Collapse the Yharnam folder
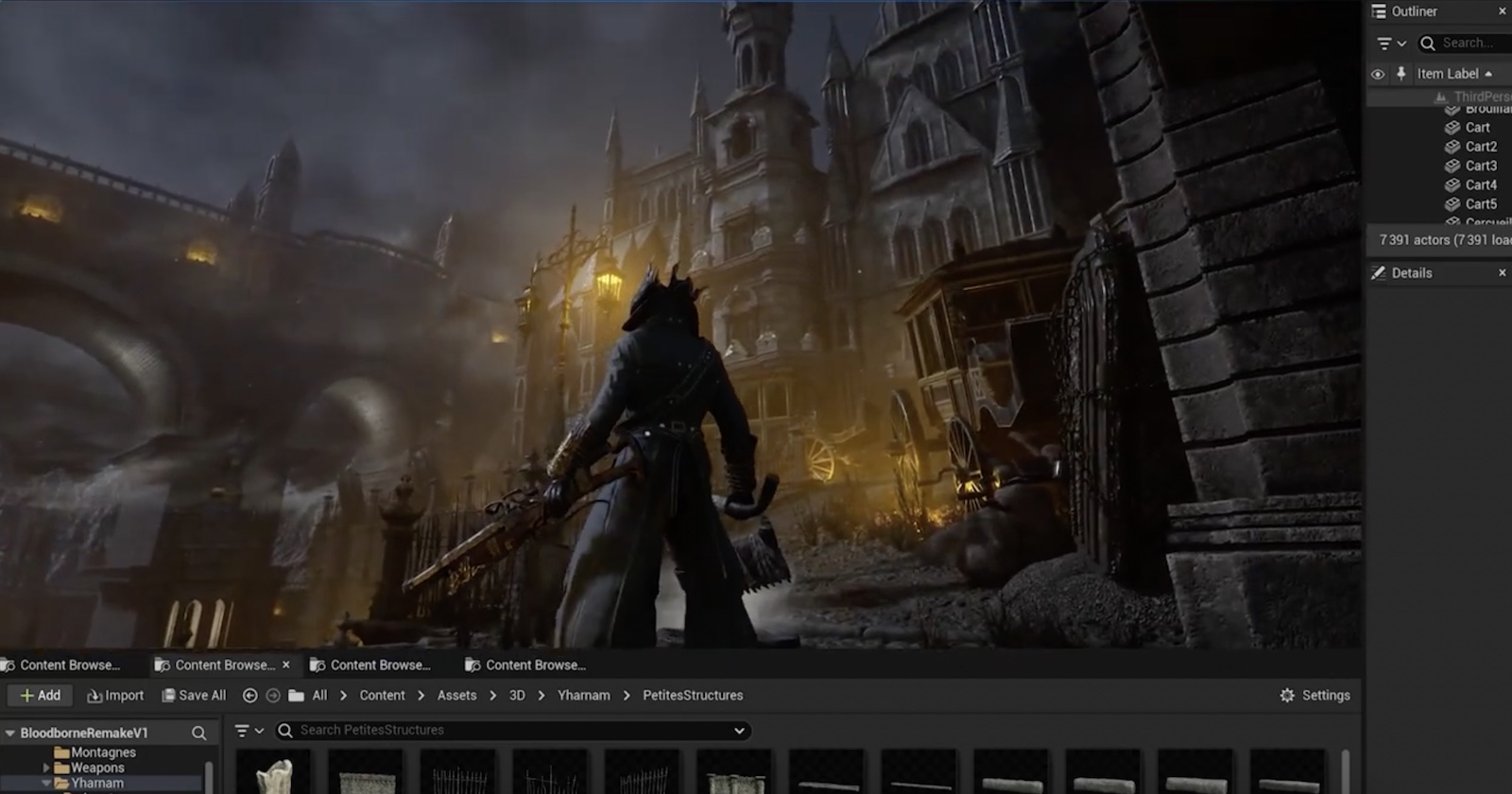Image resolution: width=1512 pixels, height=794 pixels. [46, 784]
